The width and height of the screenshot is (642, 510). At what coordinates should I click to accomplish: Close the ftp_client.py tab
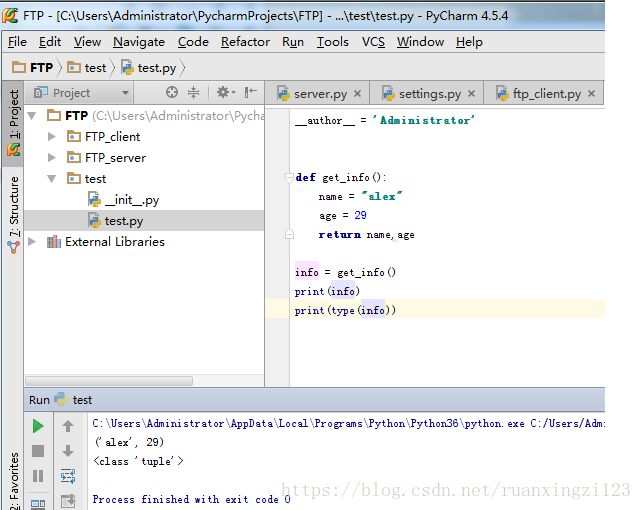[591, 94]
